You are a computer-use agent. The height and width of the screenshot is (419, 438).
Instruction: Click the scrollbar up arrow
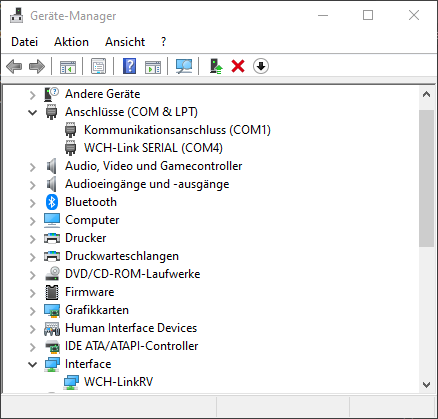coord(426,95)
